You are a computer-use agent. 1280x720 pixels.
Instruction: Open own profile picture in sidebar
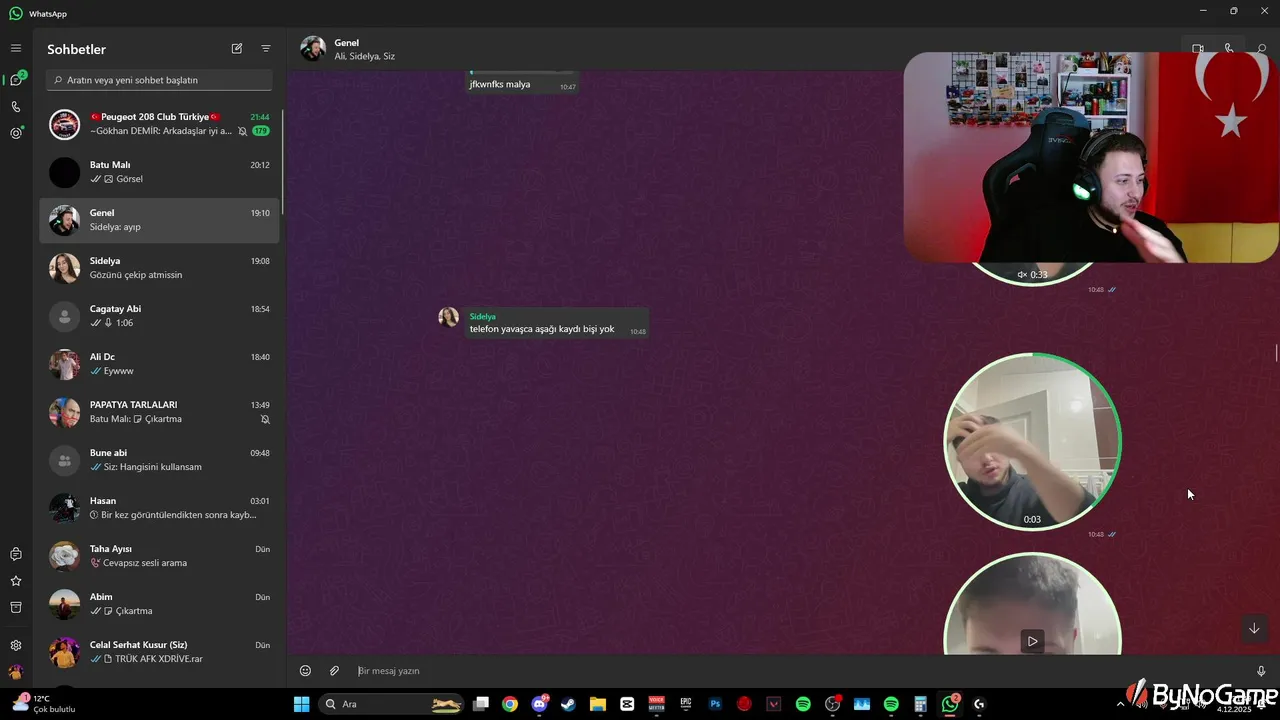point(16,672)
